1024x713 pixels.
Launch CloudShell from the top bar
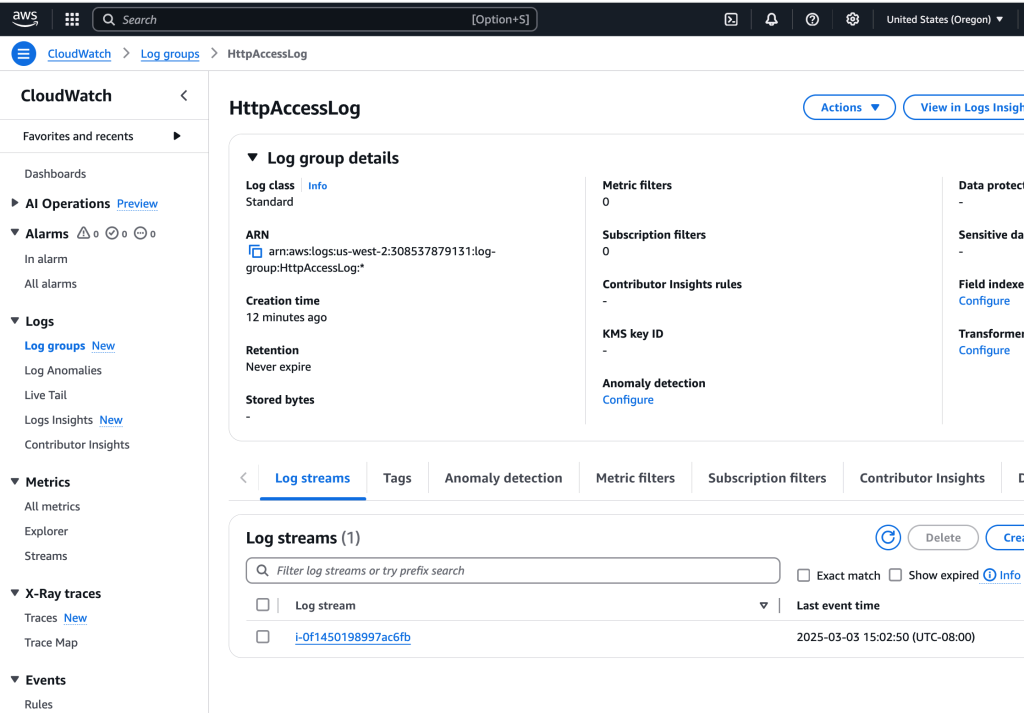pyautogui.click(x=731, y=19)
